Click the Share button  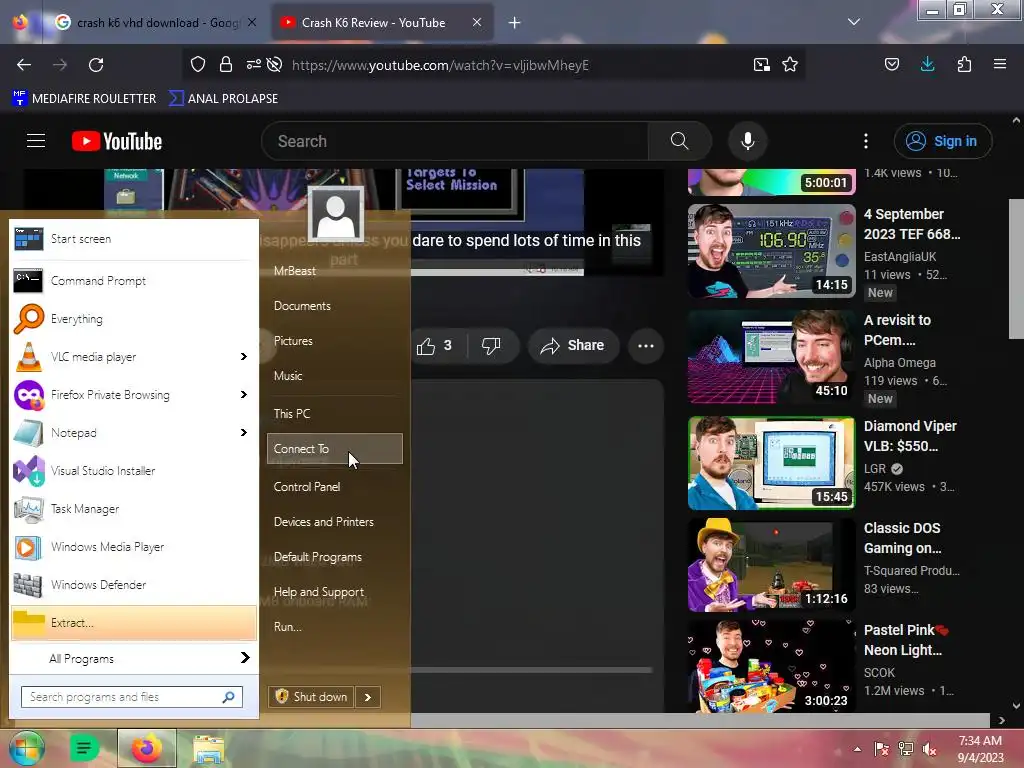572,345
